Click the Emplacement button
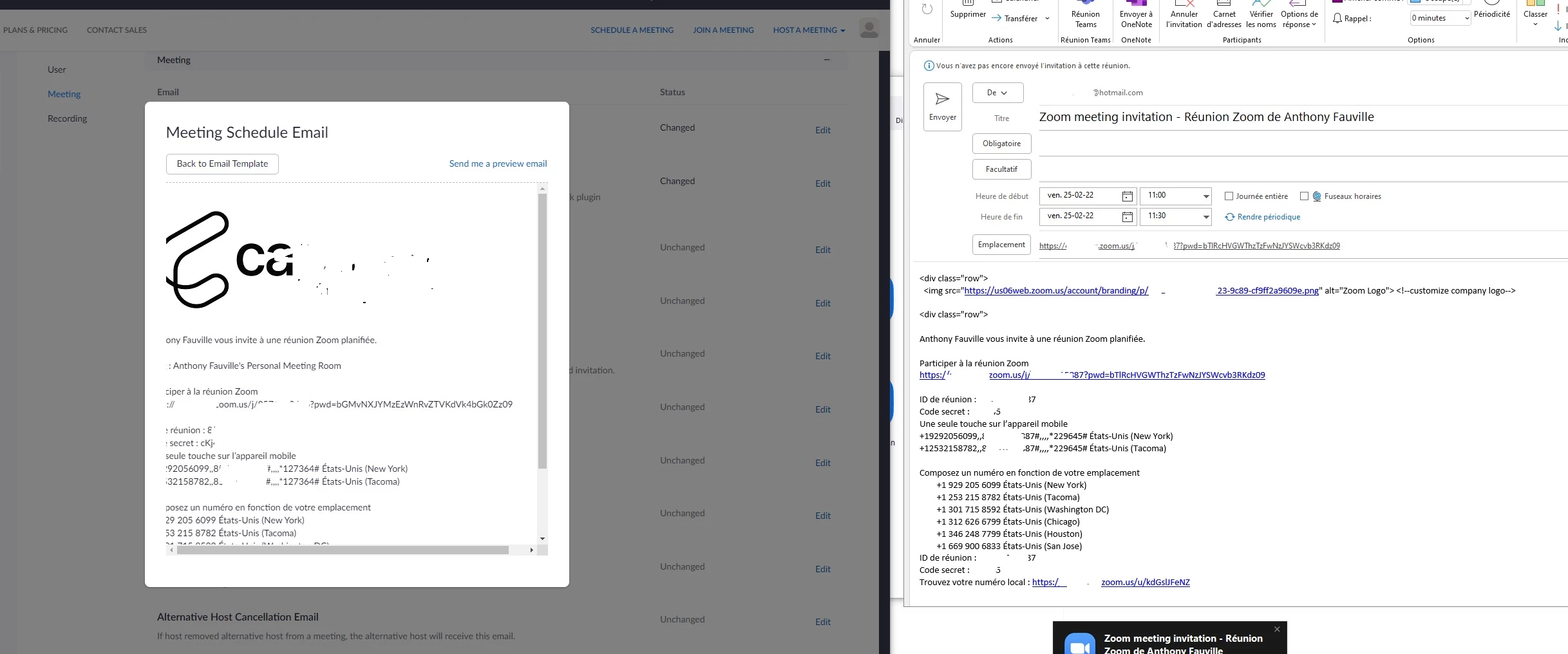Screen dimensions: 1568x654 (1001, 245)
